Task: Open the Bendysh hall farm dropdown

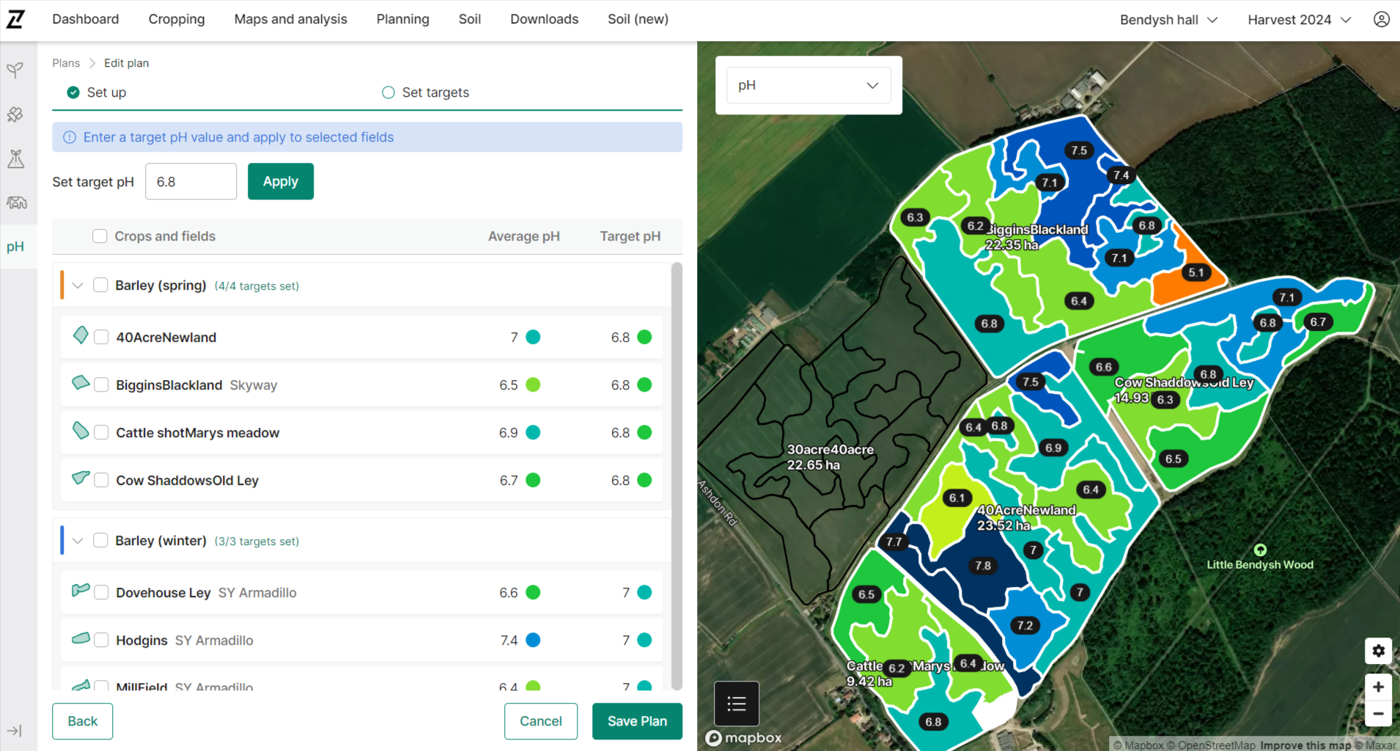Action: 1168,19
